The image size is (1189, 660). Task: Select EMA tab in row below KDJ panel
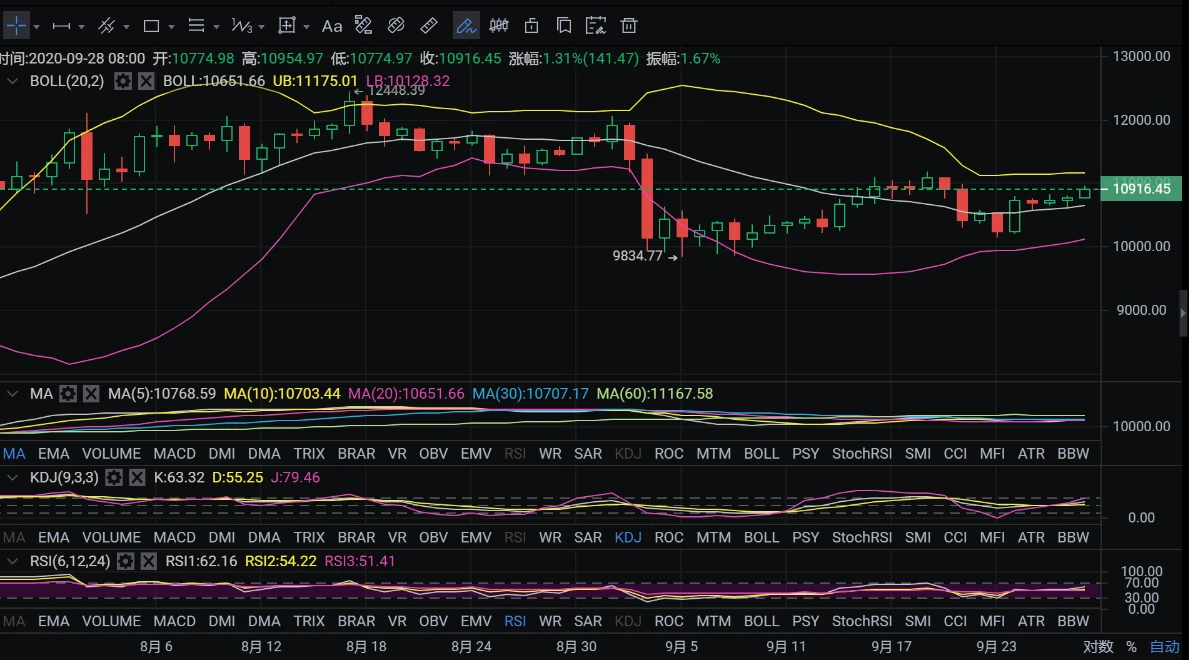tap(54, 537)
